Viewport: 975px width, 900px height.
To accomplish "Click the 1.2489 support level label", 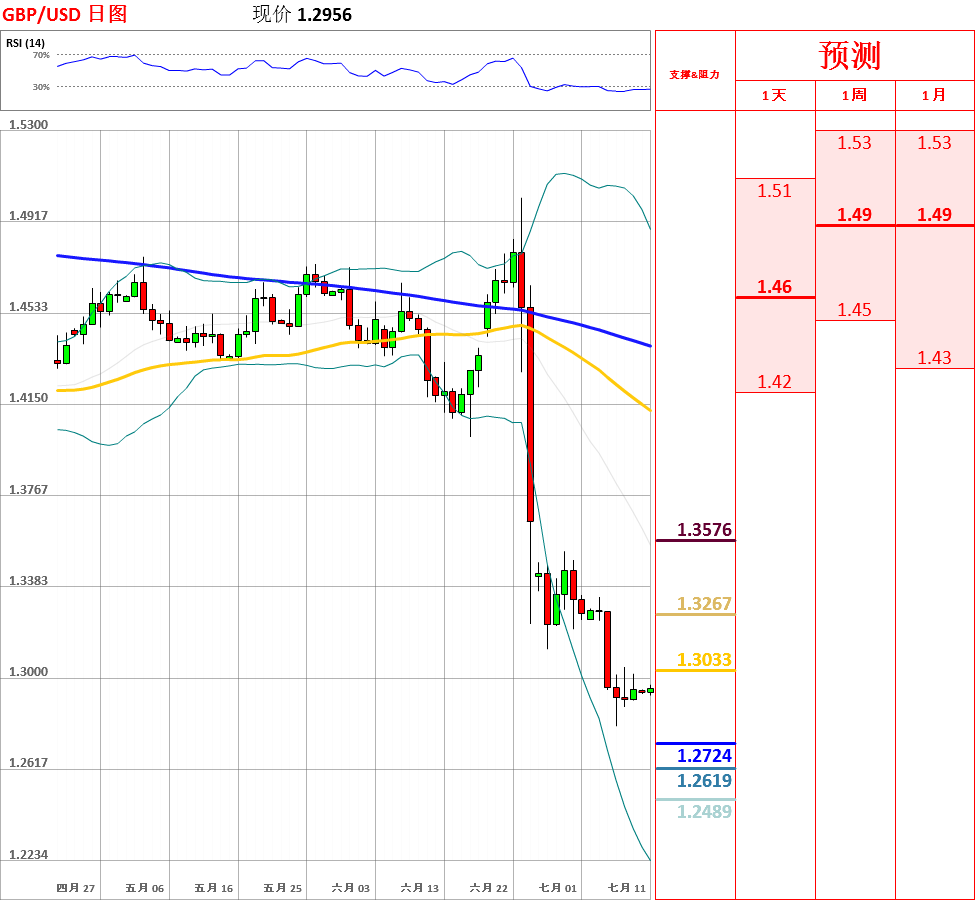I will tap(704, 812).
